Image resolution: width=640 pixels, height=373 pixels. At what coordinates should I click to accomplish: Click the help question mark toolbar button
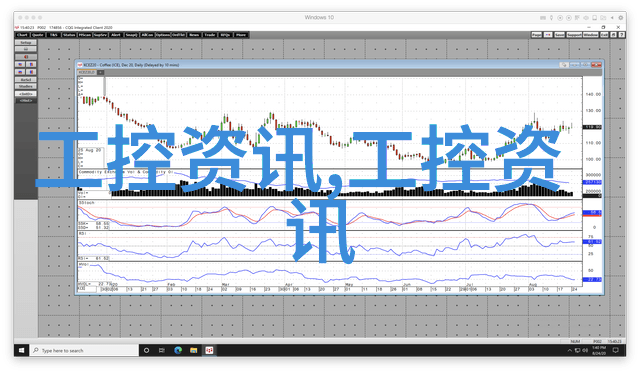coord(621,35)
